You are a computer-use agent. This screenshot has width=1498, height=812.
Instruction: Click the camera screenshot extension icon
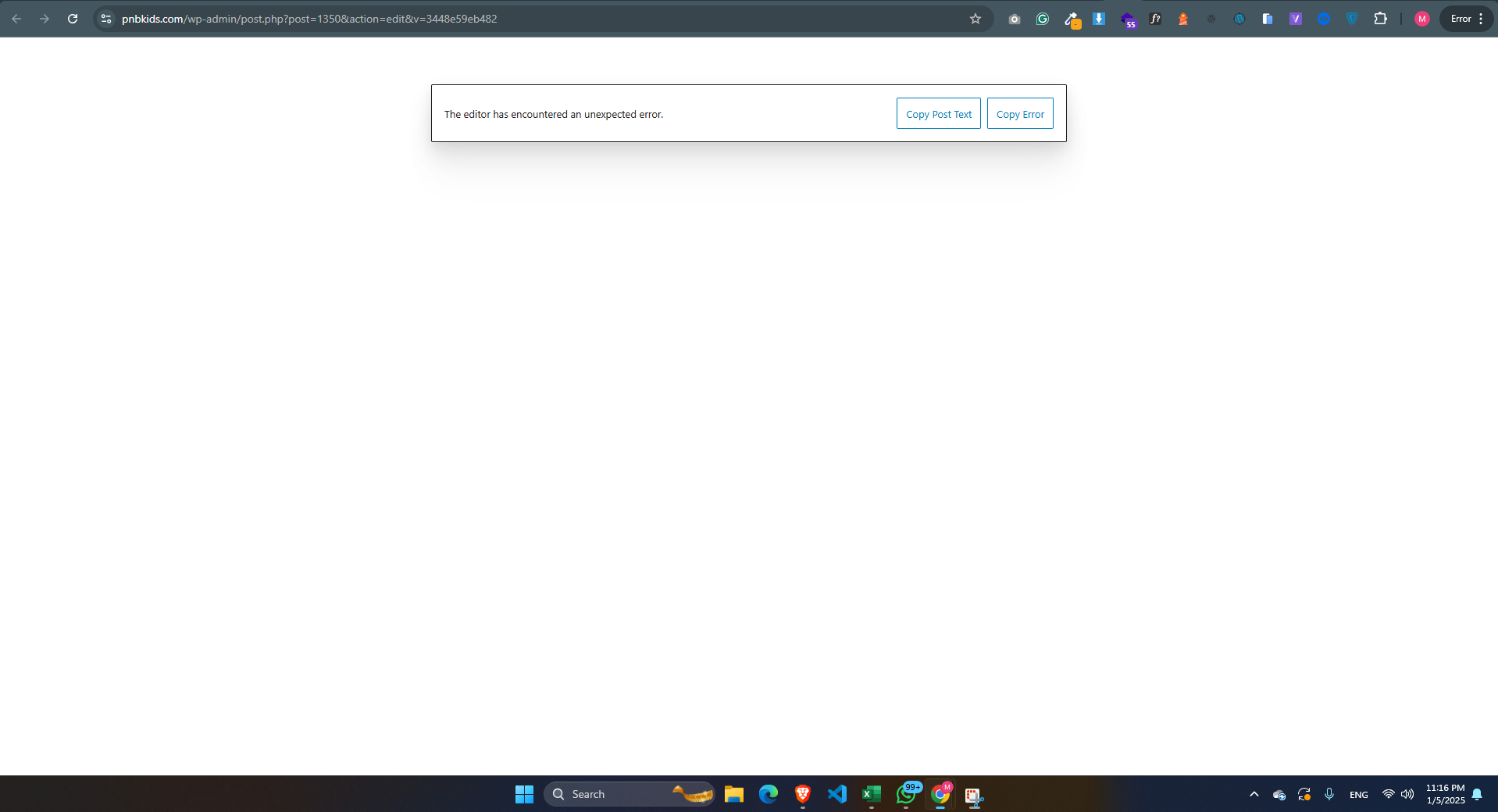(1014, 19)
